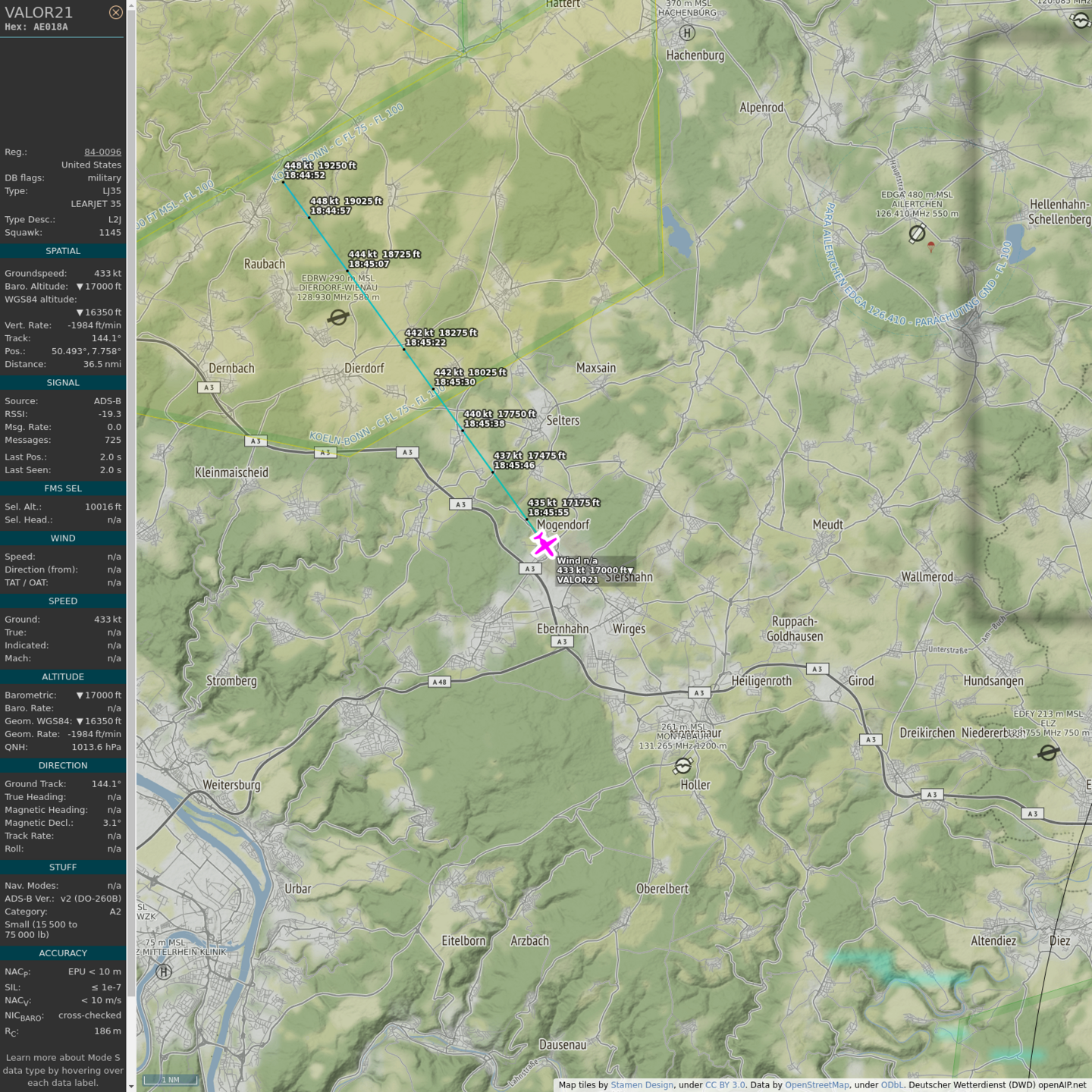Image resolution: width=1092 pixels, height=1092 pixels.
Task: Open the ODbL license link
Action: coord(892,1085)
